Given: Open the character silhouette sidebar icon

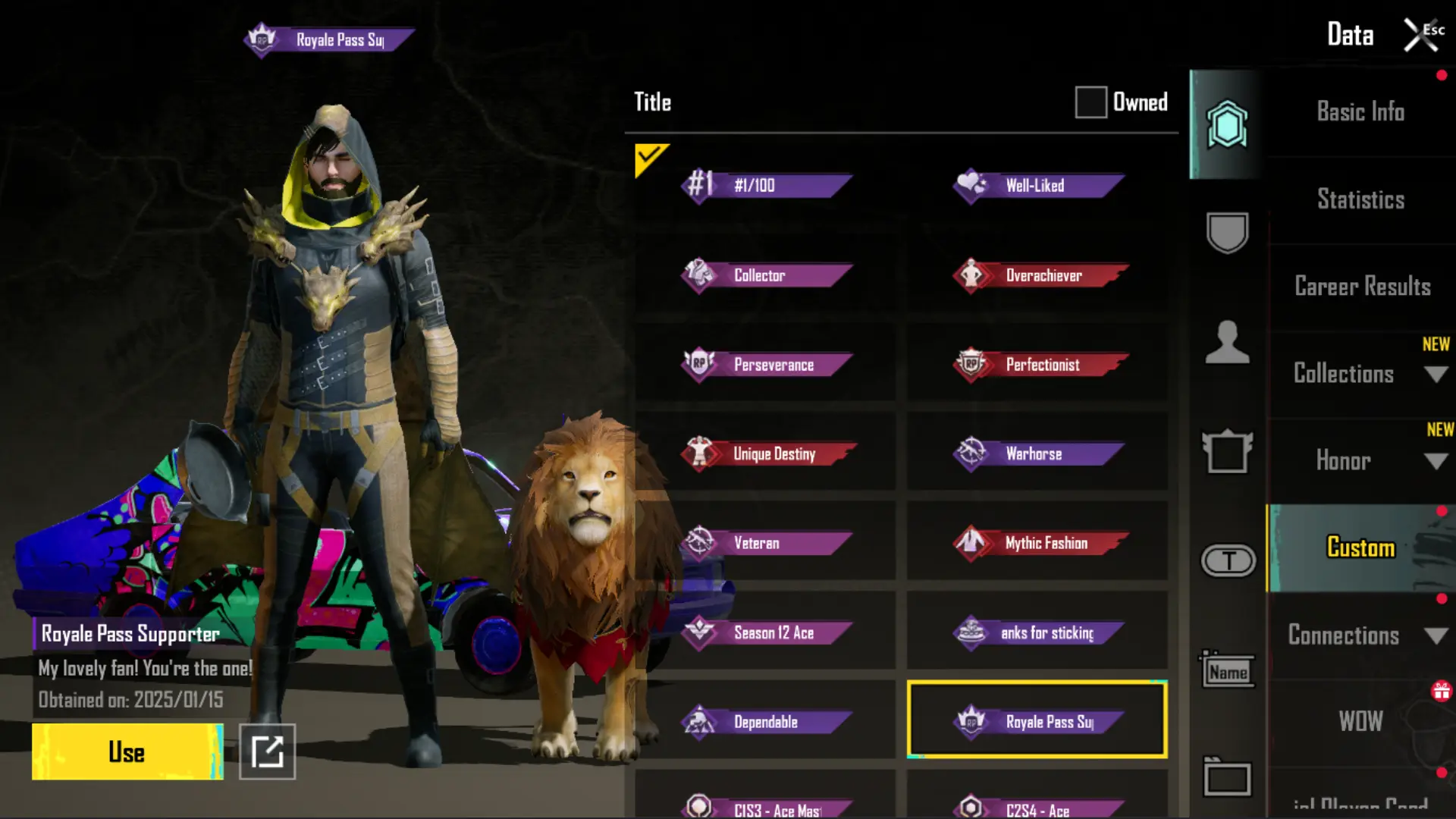Looking at the screenshot, I should tap(1227, 342).
